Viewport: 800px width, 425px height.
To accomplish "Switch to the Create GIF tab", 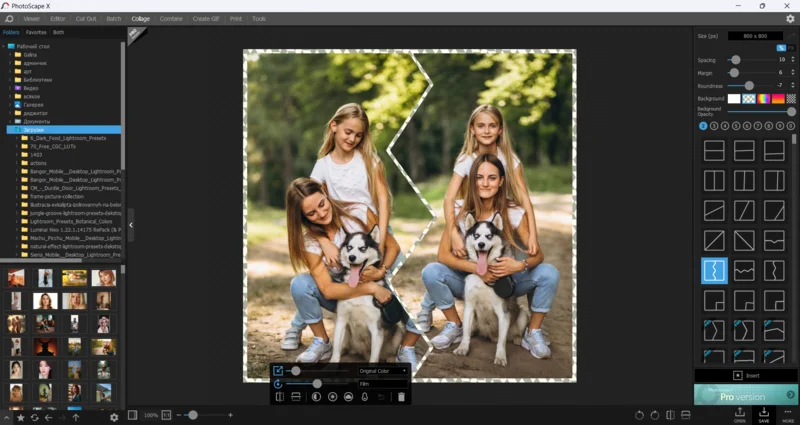I will pyautogui.click(x=206, y=18).
